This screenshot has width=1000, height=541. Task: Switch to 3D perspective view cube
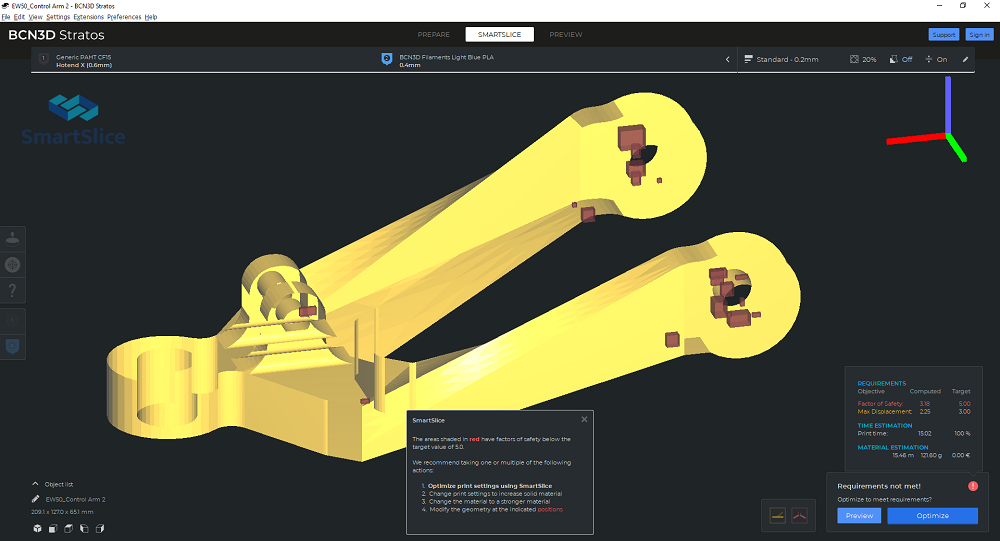point(37,528)
